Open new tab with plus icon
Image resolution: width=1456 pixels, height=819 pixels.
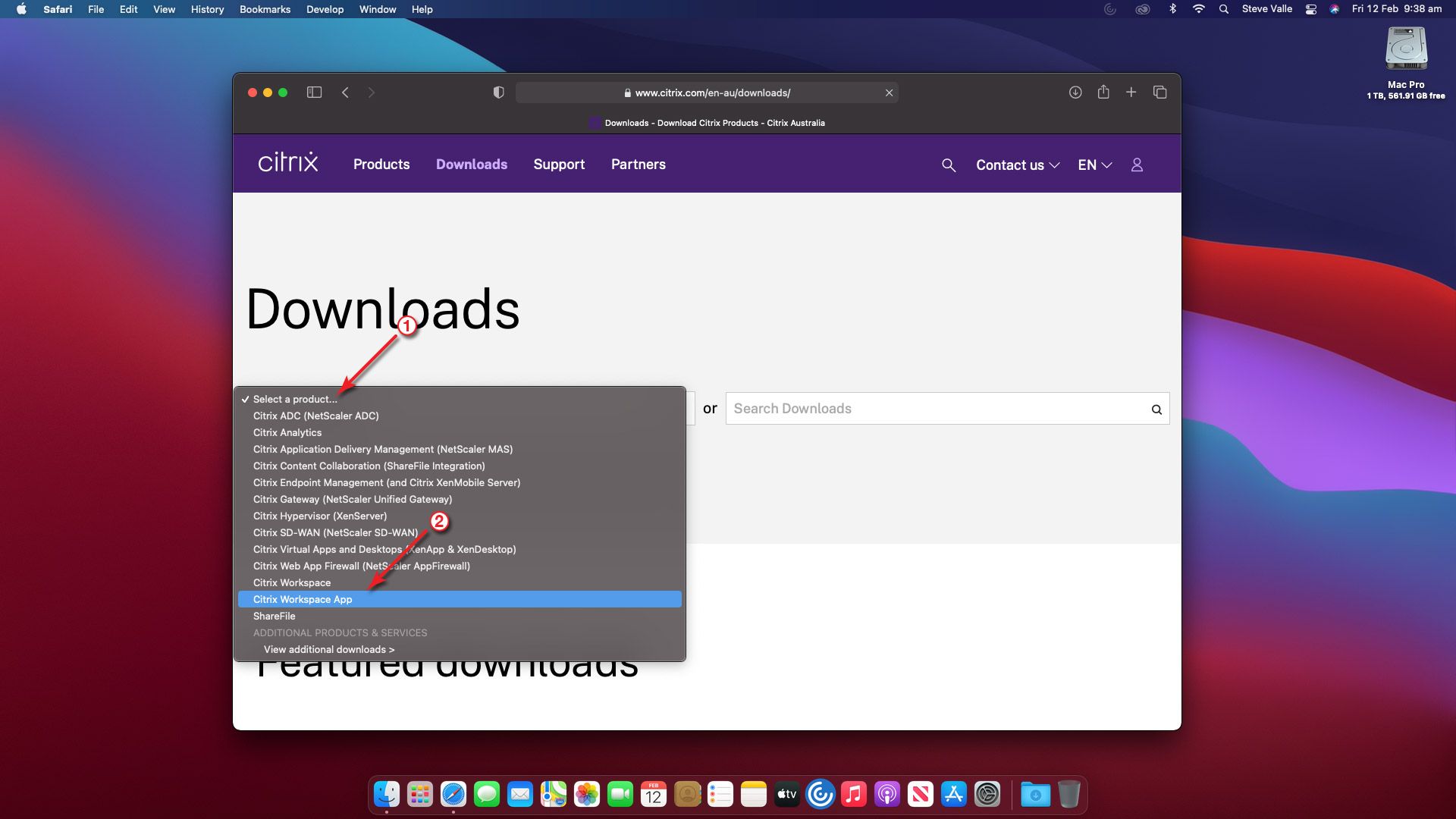point(1131,93)
